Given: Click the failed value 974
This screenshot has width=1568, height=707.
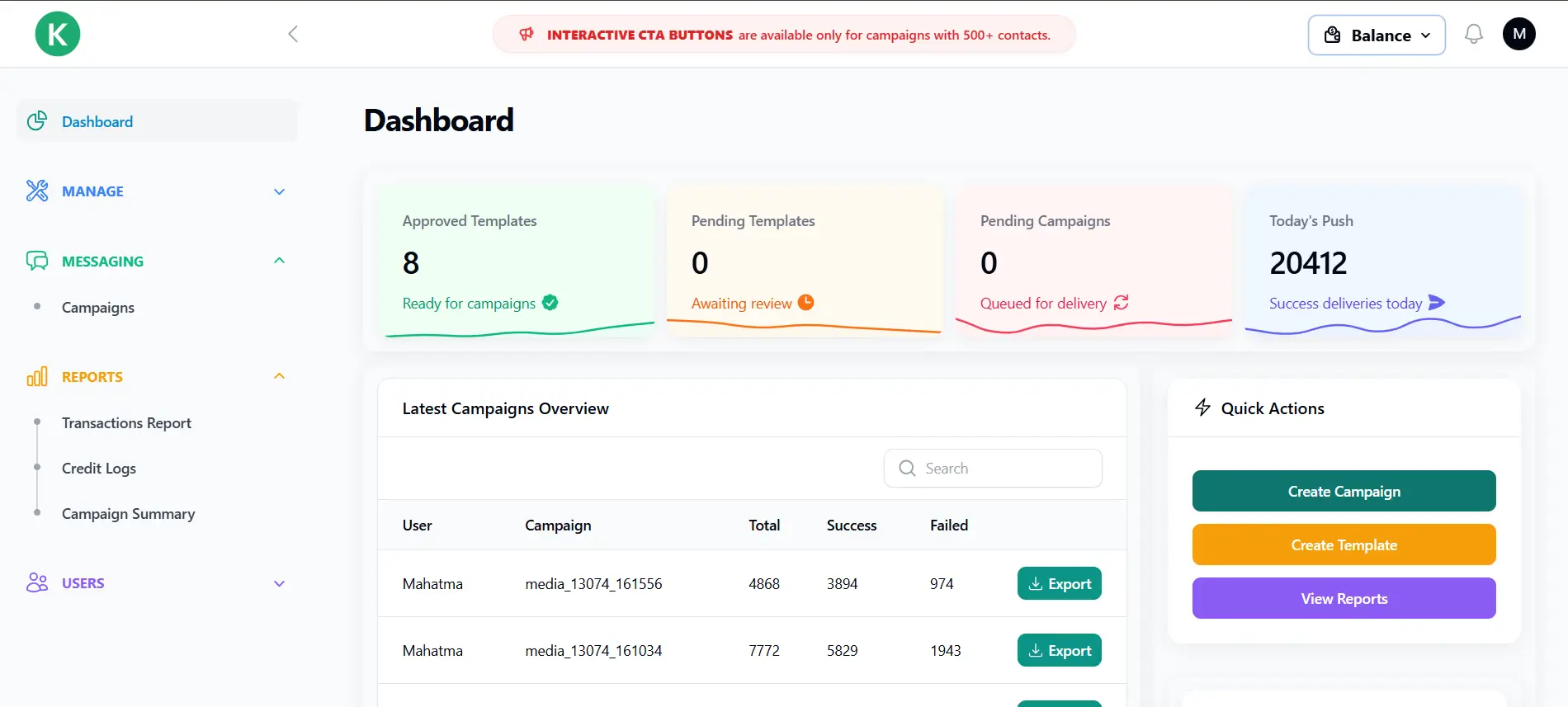Looking at the screenshot, I should coord(942,583).
